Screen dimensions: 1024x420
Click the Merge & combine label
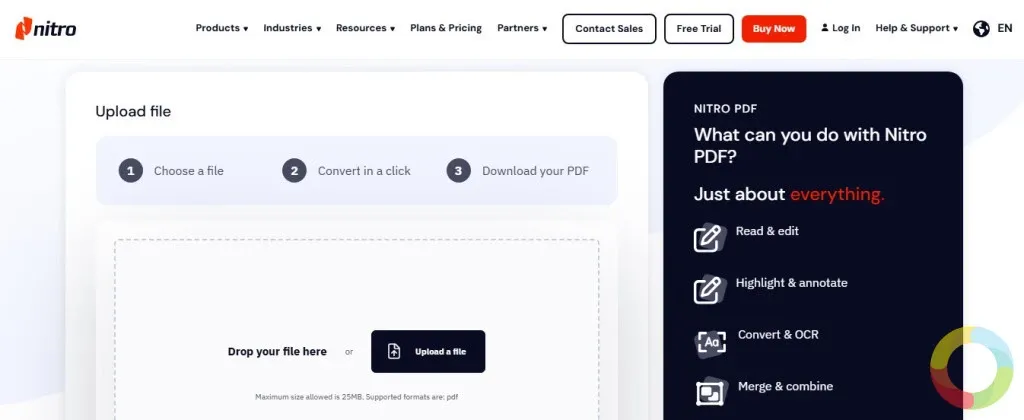pos(785,386)
